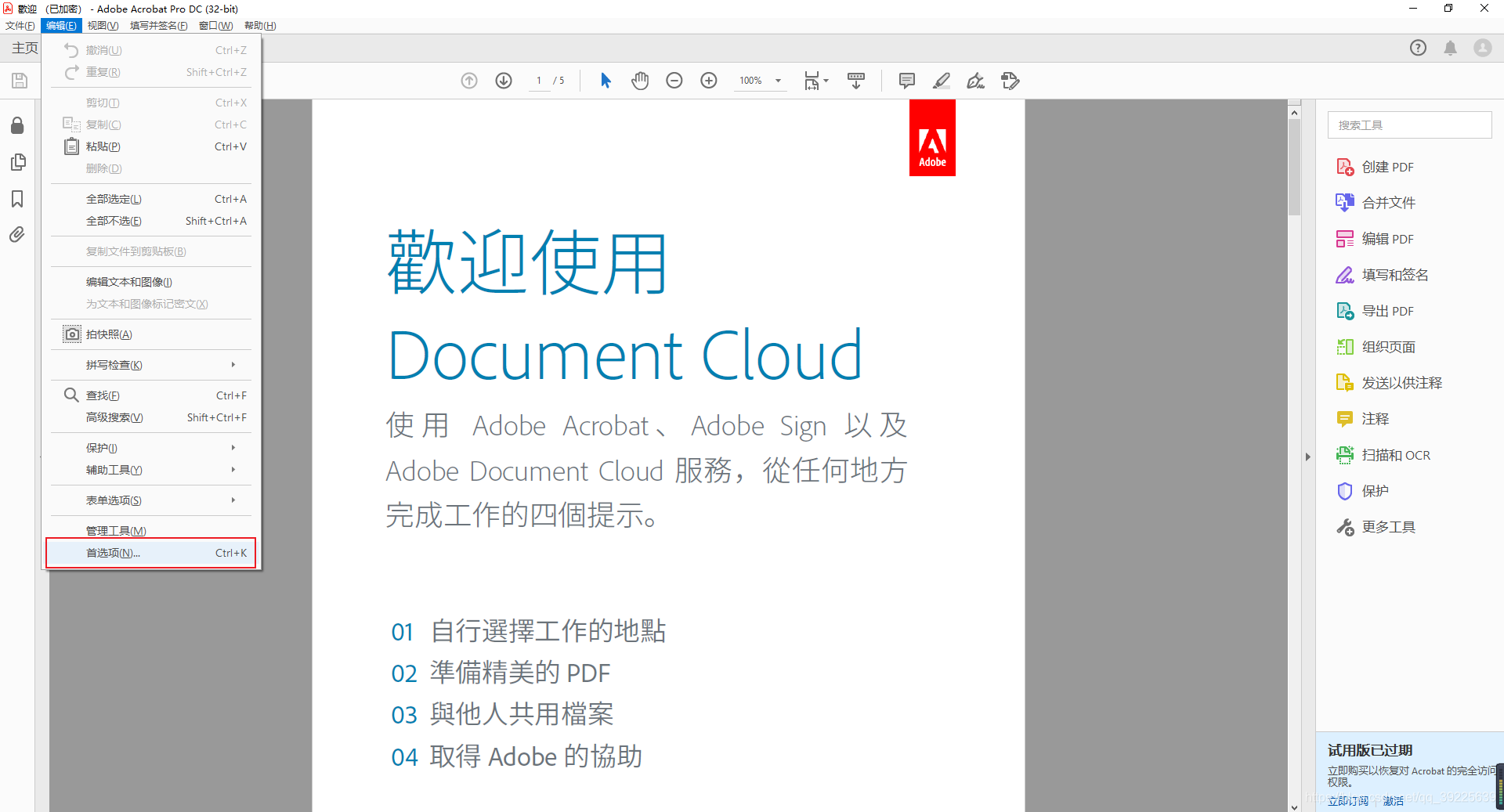Open the fit page options icon

point(815,81)
